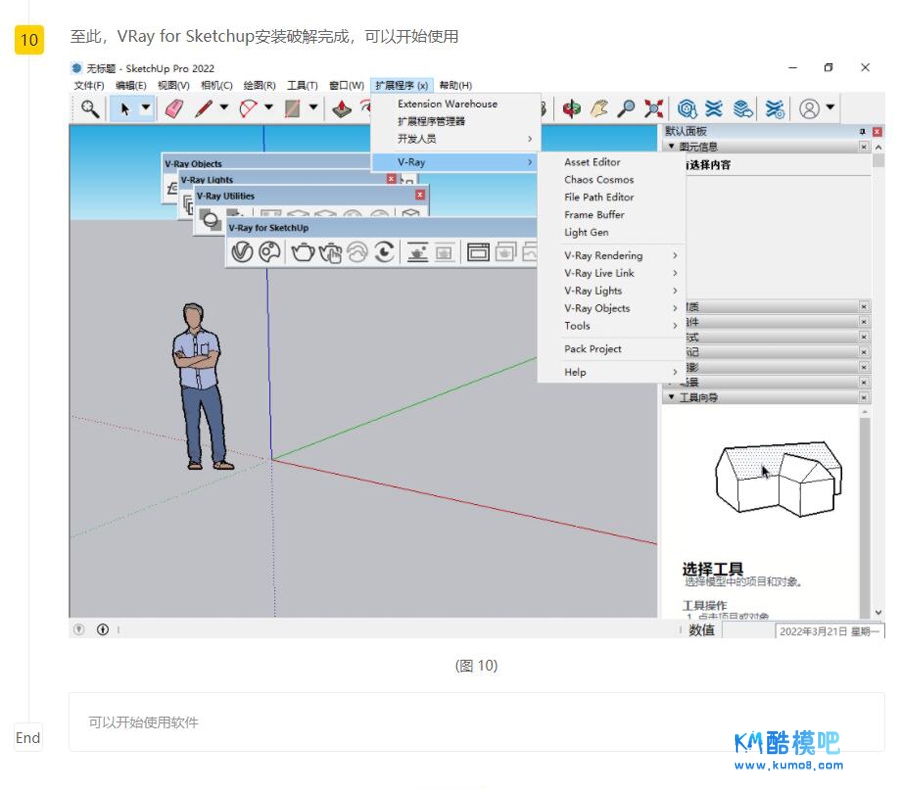
Task: Select the Pan hand tool
Action: (x=599, y=108)
